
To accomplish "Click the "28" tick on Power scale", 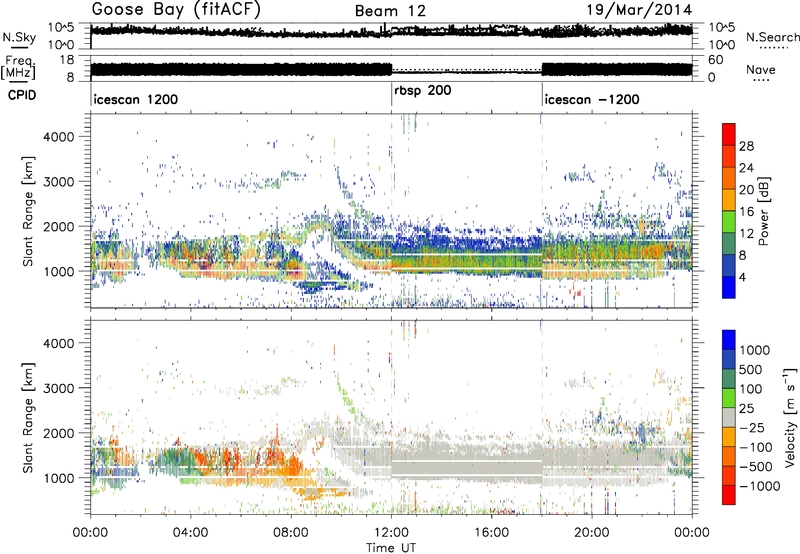I will (x=746, y=146).
